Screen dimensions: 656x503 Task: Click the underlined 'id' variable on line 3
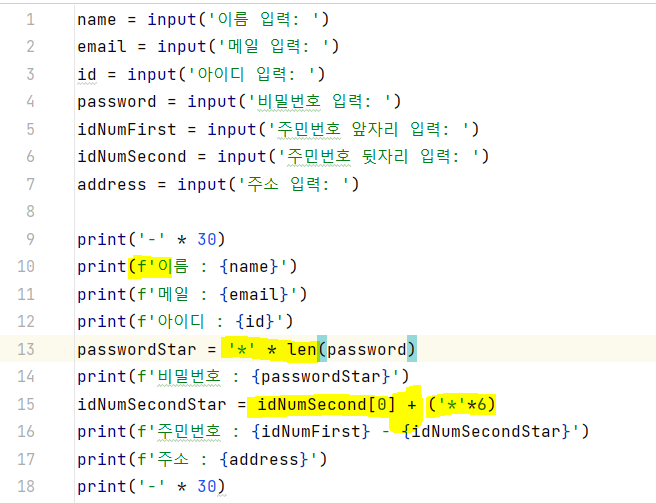(x=87, y=74)
